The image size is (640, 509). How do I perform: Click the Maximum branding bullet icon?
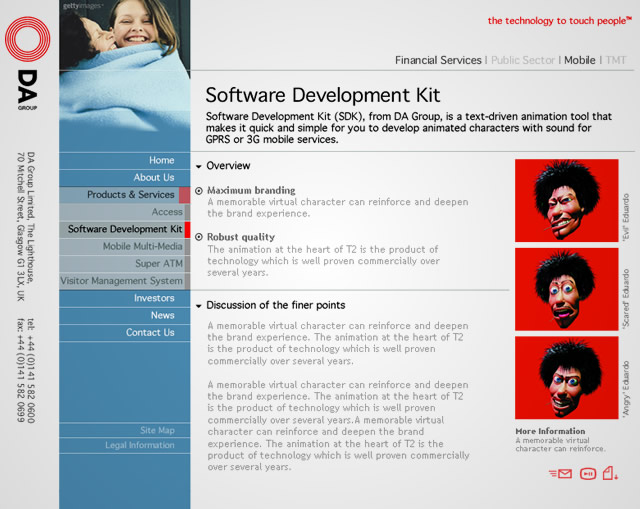point(199,191)
